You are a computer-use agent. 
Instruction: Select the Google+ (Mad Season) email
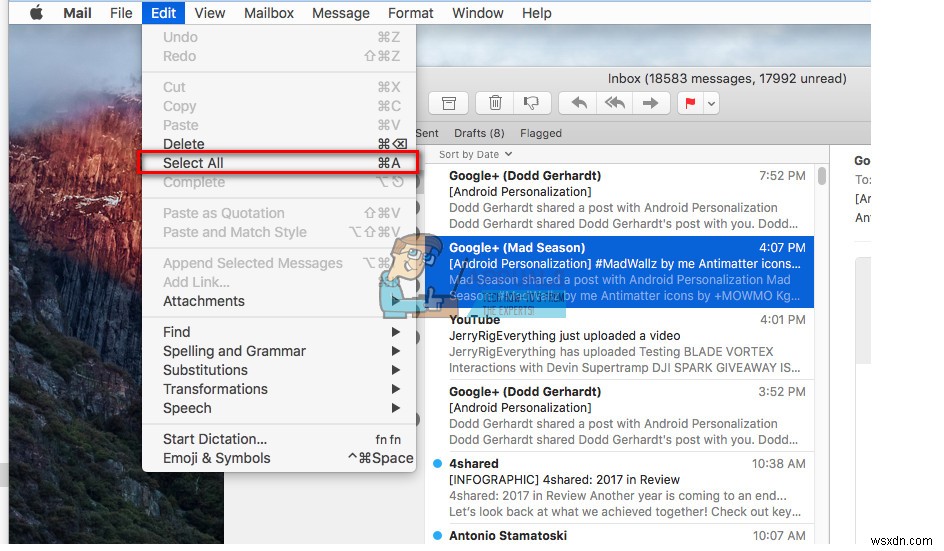pyautogui.click(x=620, y=272)
